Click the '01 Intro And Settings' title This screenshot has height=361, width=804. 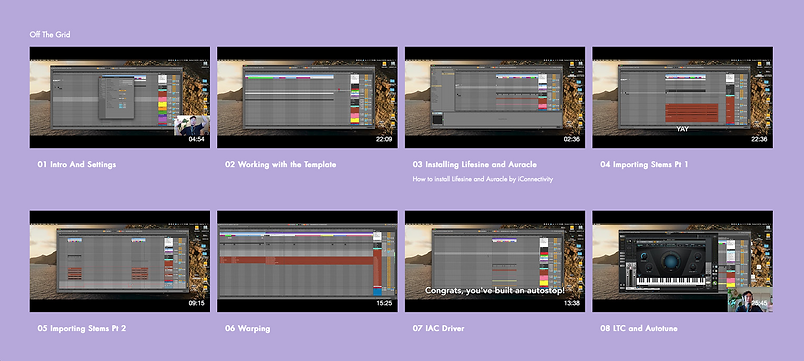click(x=76, y=165)
